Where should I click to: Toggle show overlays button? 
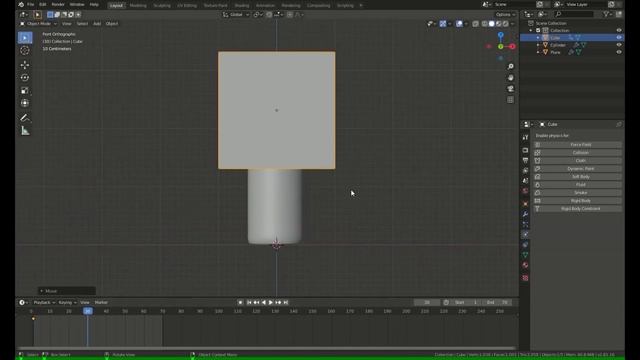[x=460, y=24]
